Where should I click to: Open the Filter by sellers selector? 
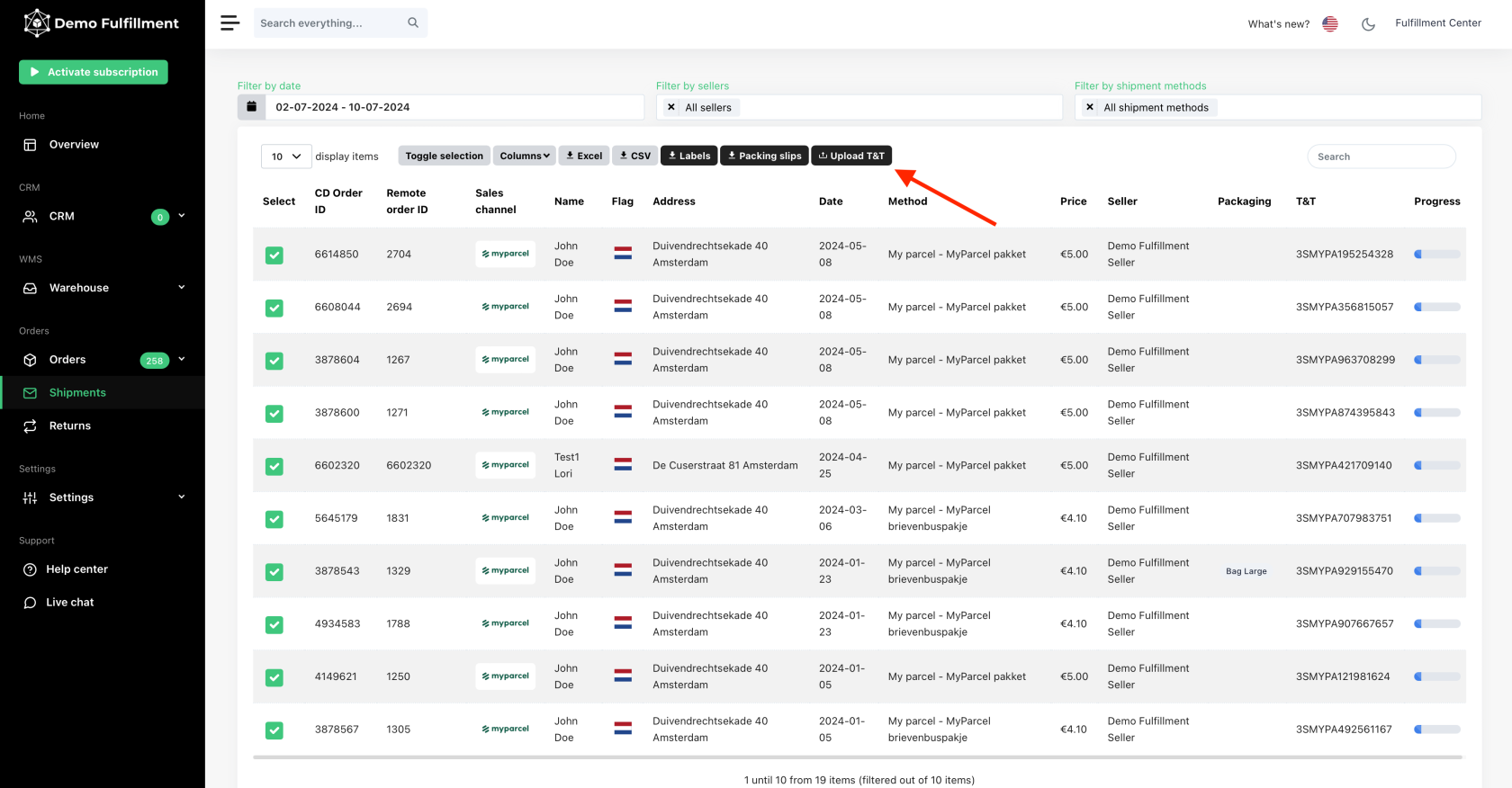click(859, 107)
